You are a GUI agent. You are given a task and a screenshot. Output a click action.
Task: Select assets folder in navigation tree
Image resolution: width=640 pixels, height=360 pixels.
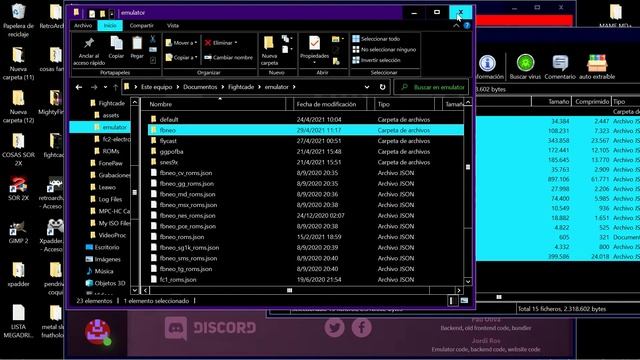[110, 115]
